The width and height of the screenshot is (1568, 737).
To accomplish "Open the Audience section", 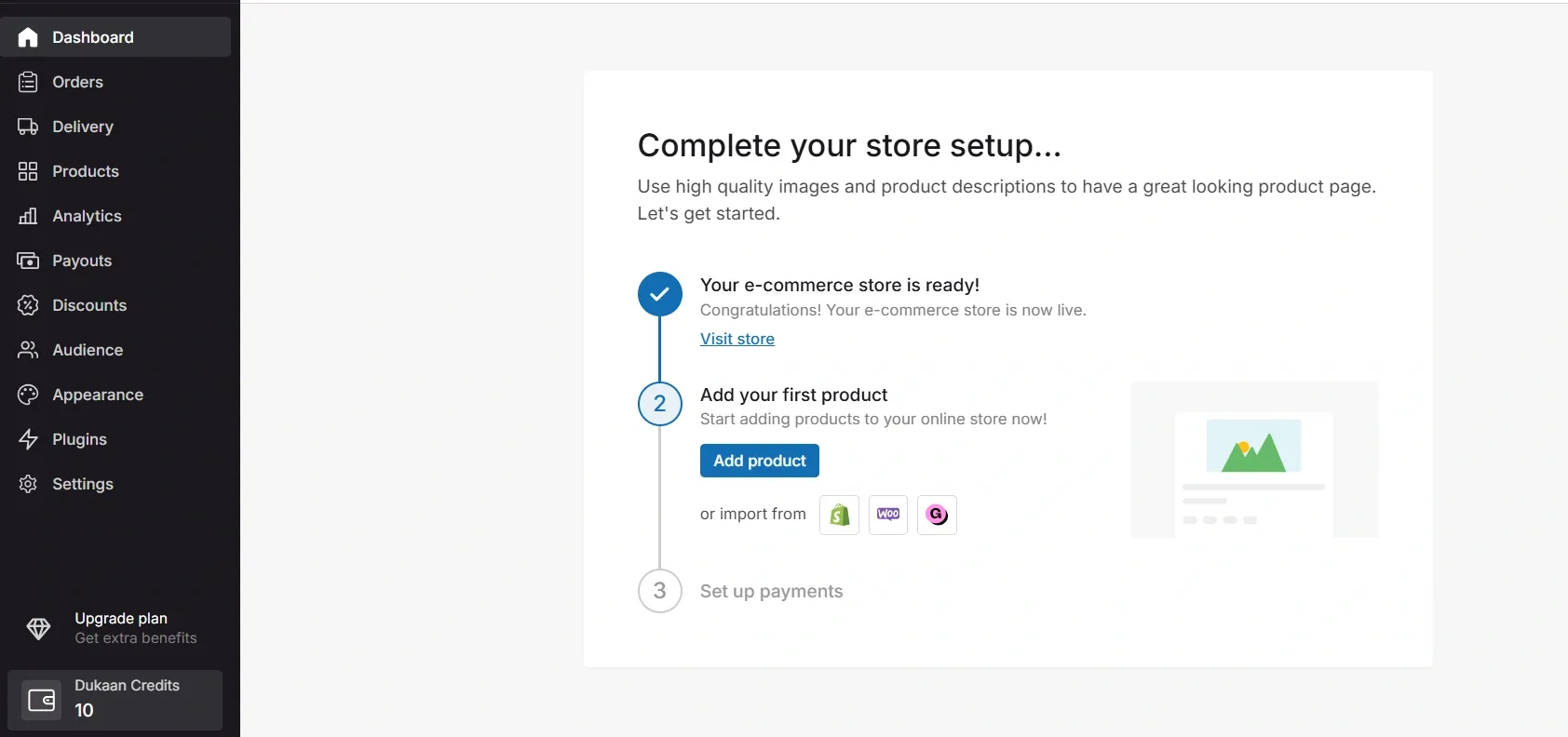I will 88,350.
